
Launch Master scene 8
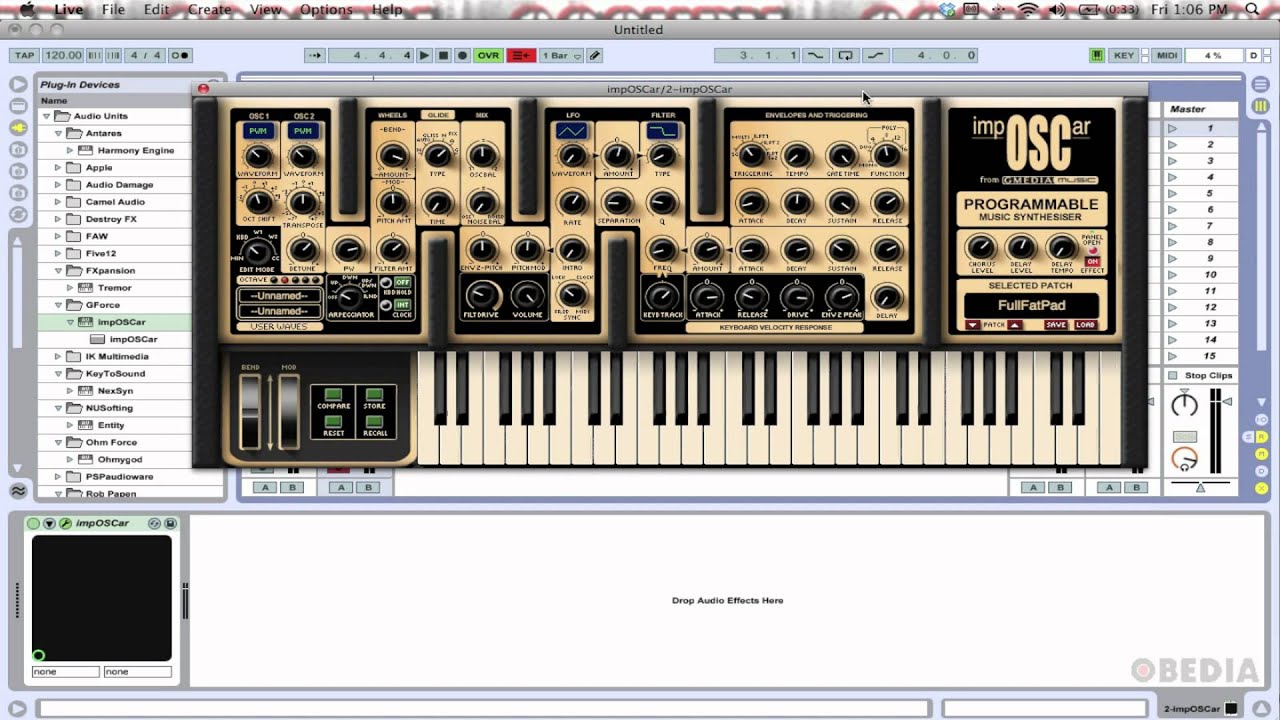coord(1173,242)
